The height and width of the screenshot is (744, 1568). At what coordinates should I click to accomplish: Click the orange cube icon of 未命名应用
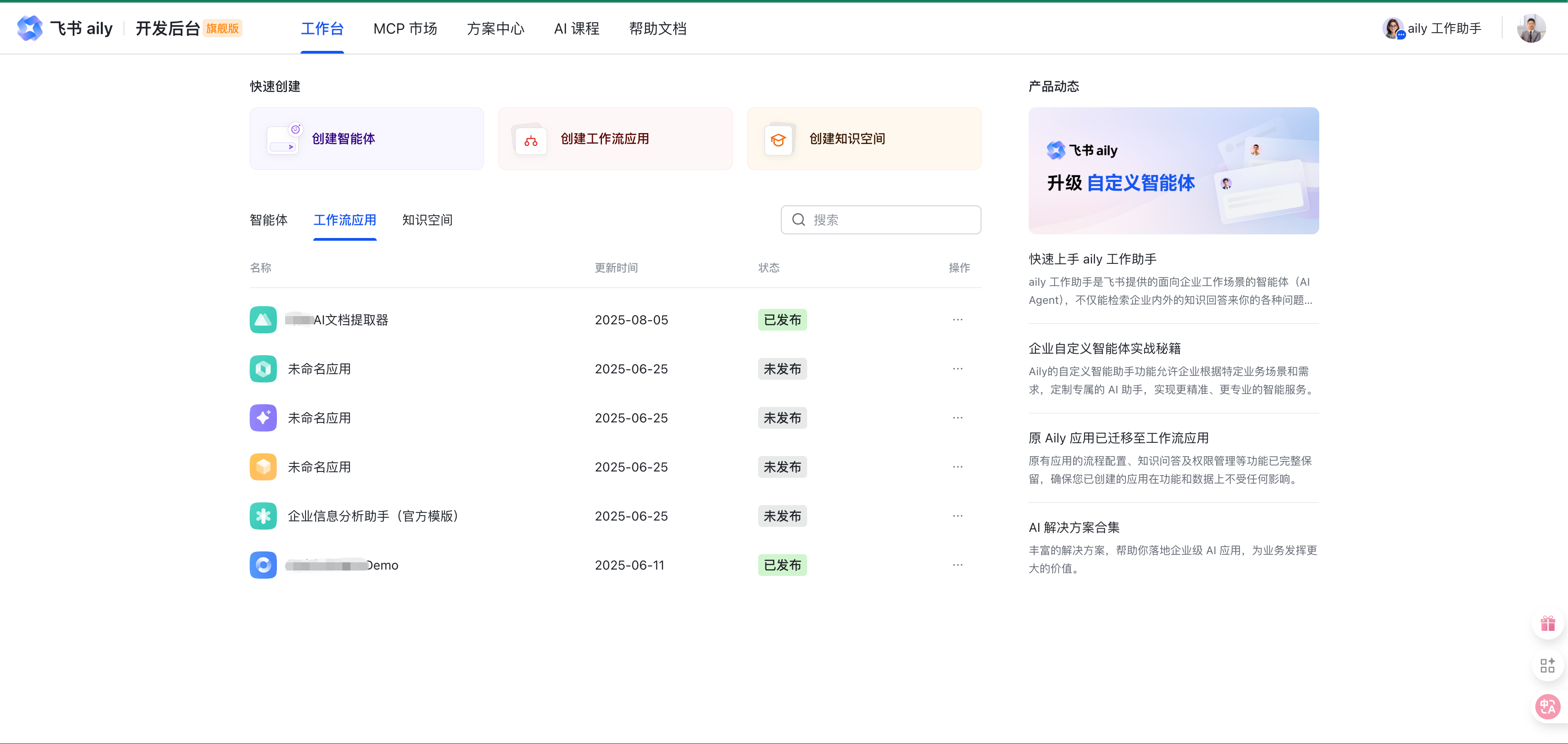(x=263, y=467)
